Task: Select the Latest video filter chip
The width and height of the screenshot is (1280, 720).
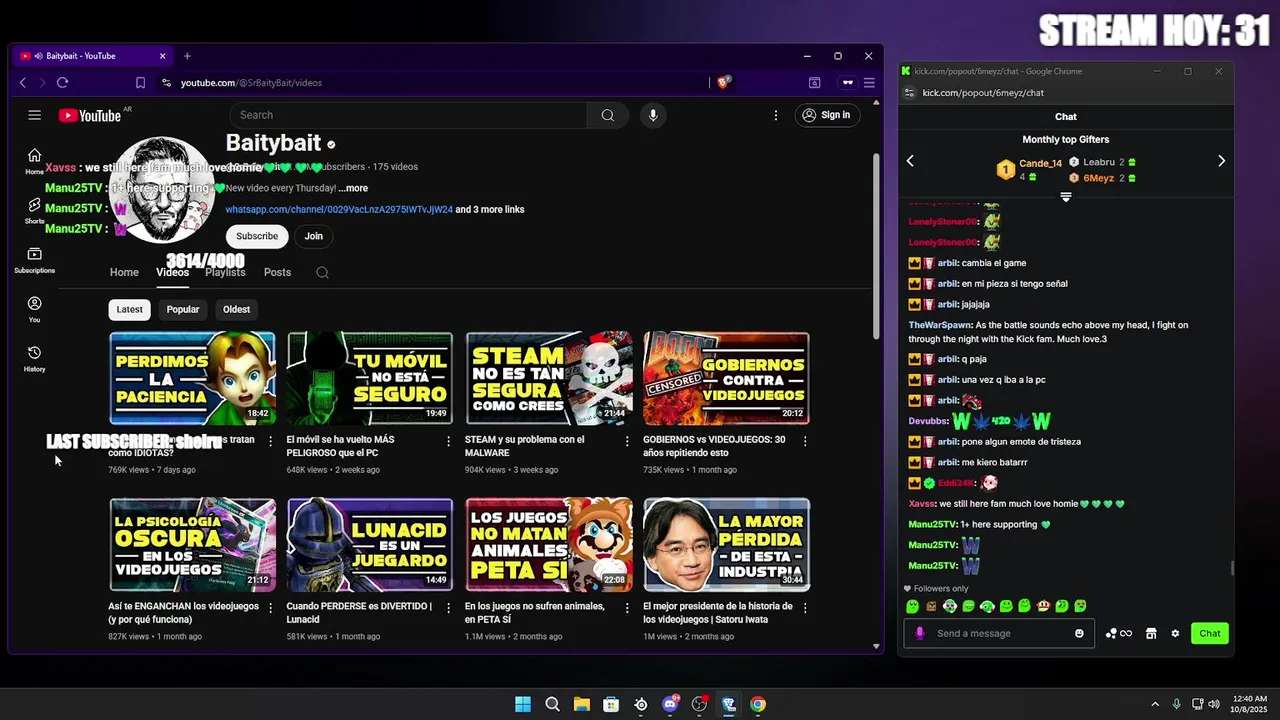Action: 130,310
